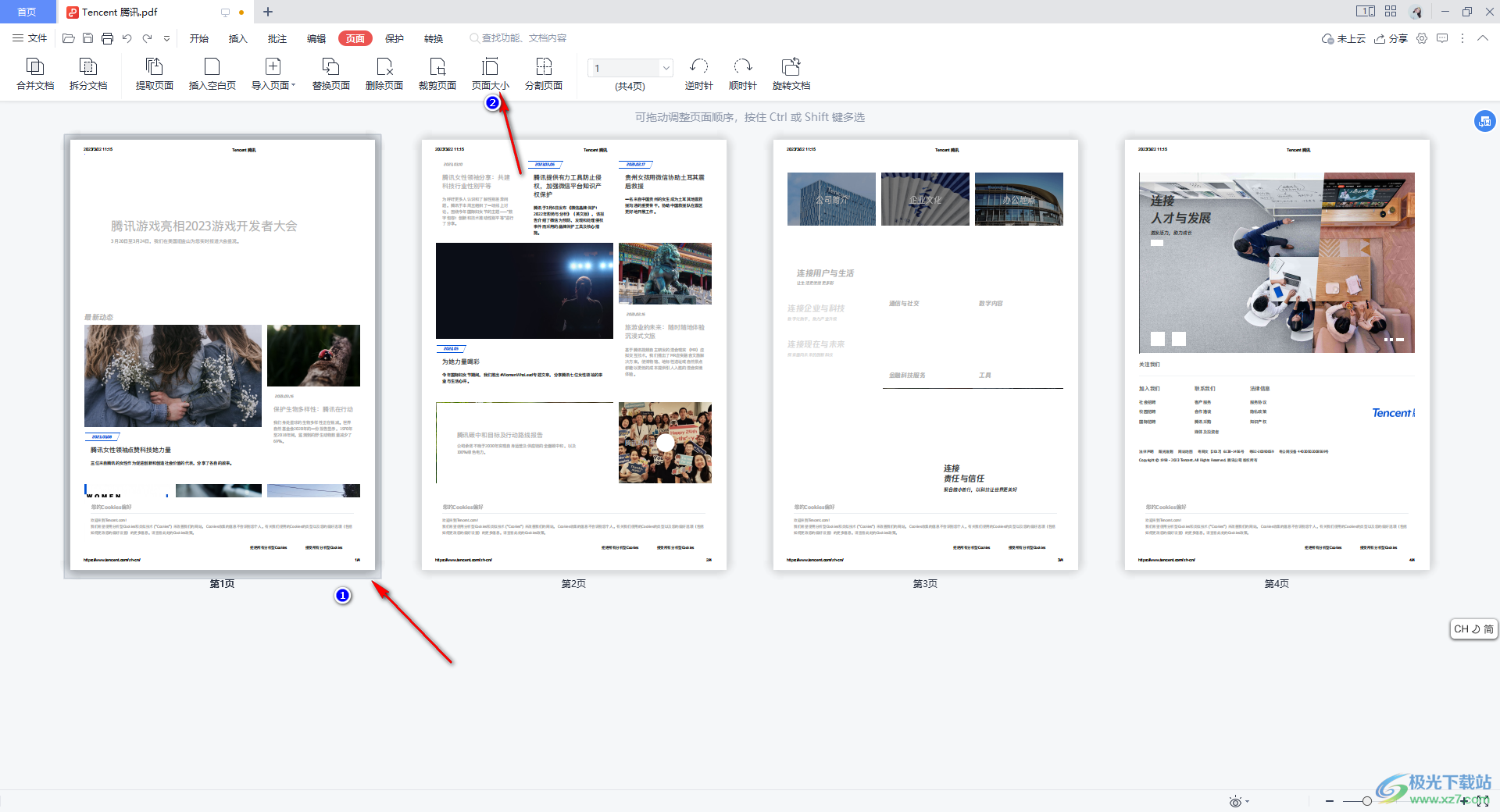Viewport: 1500px width, 812px height.
Task: Collapse the ribbon with the chevron up
Action: (x=1482, y=38)
